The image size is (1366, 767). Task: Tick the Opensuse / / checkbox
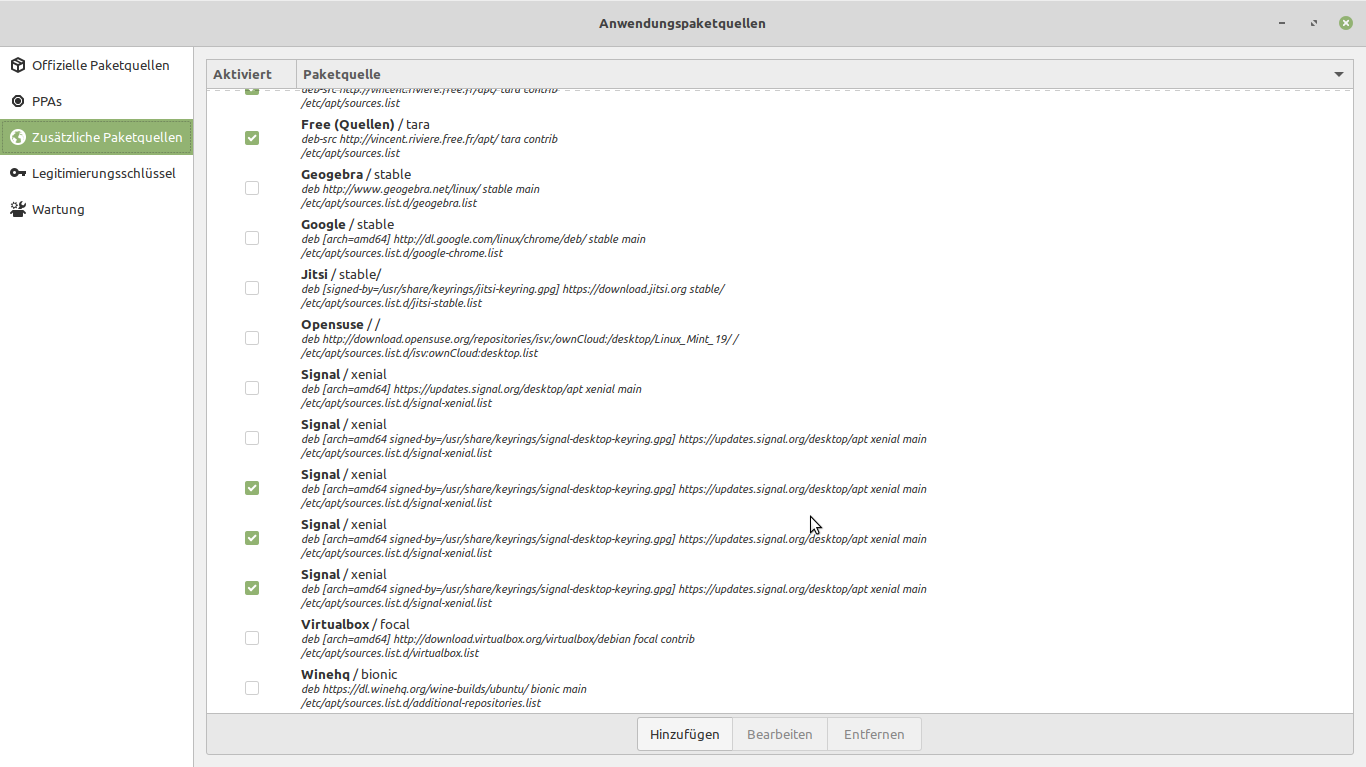pyautogui.click(x=252, y=338)
